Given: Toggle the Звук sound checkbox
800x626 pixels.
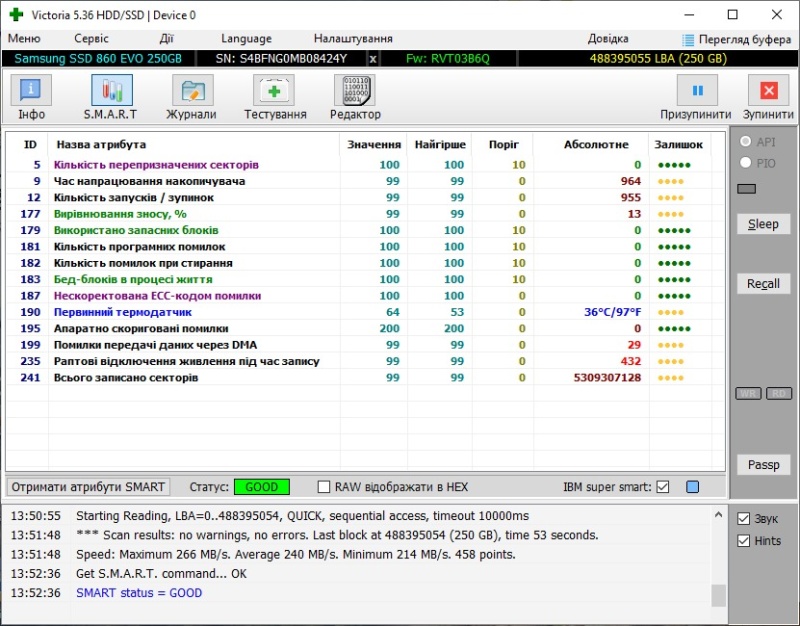Looking at the screenshot, I should 743,519.
